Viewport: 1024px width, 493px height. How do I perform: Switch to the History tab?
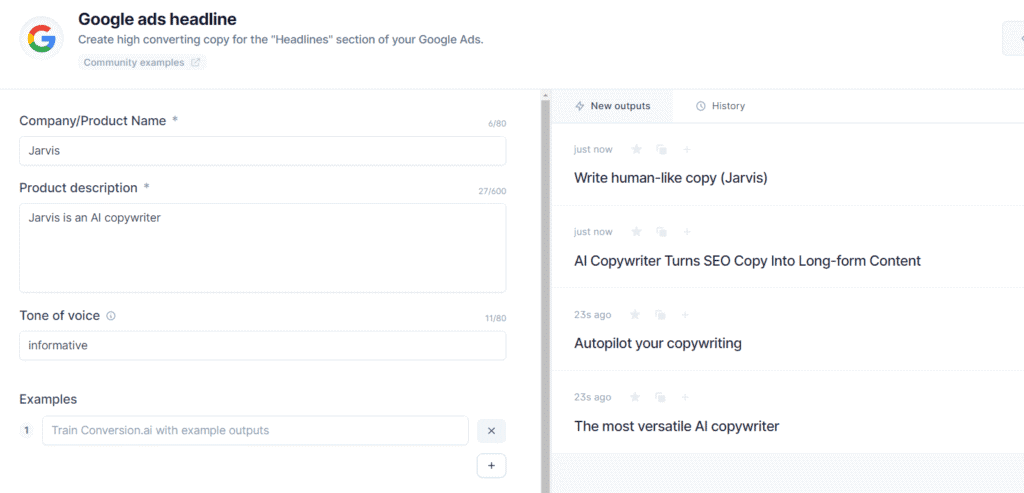720,106
